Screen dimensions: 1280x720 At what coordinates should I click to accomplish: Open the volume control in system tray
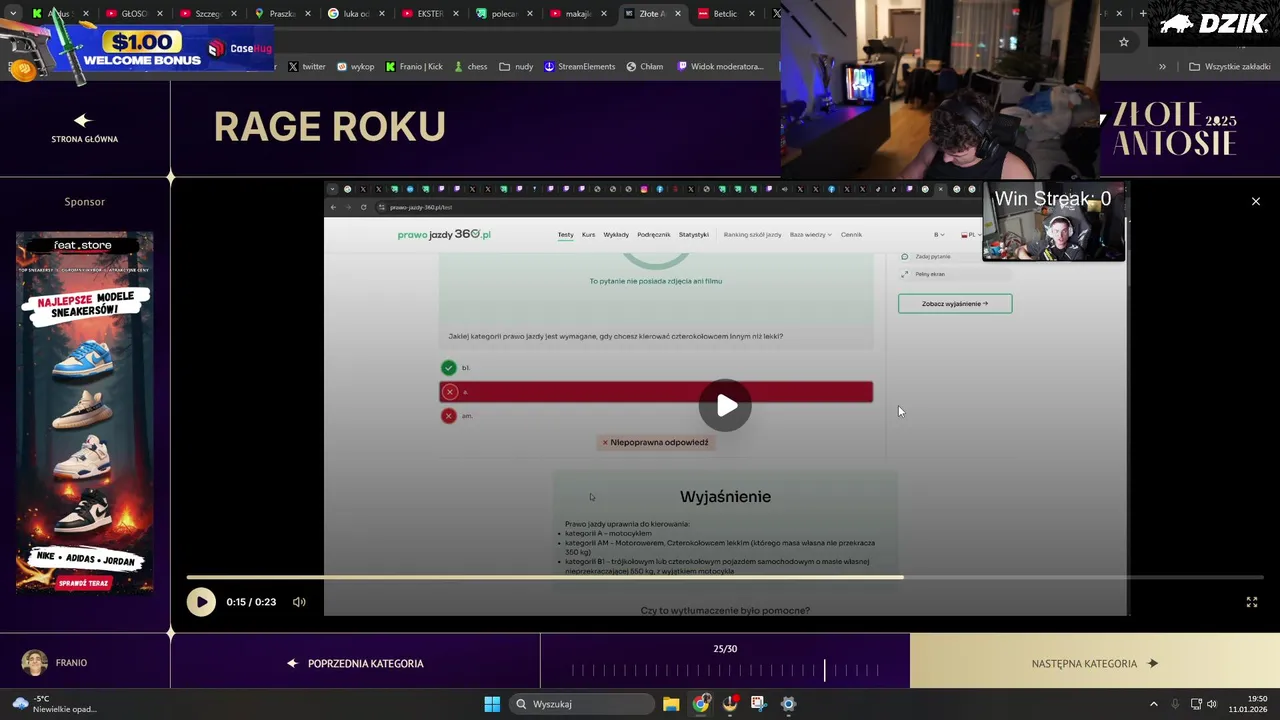[1212, 704]
